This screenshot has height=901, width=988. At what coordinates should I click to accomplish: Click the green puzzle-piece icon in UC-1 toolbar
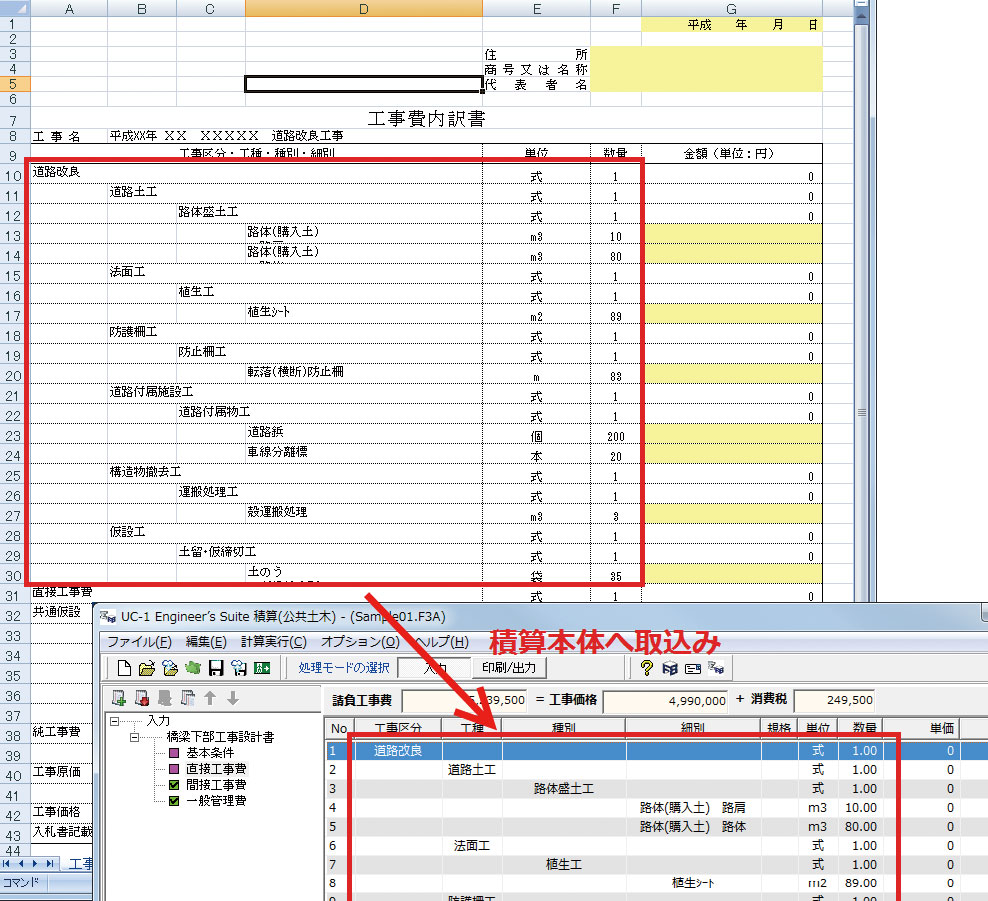point(193,668)
